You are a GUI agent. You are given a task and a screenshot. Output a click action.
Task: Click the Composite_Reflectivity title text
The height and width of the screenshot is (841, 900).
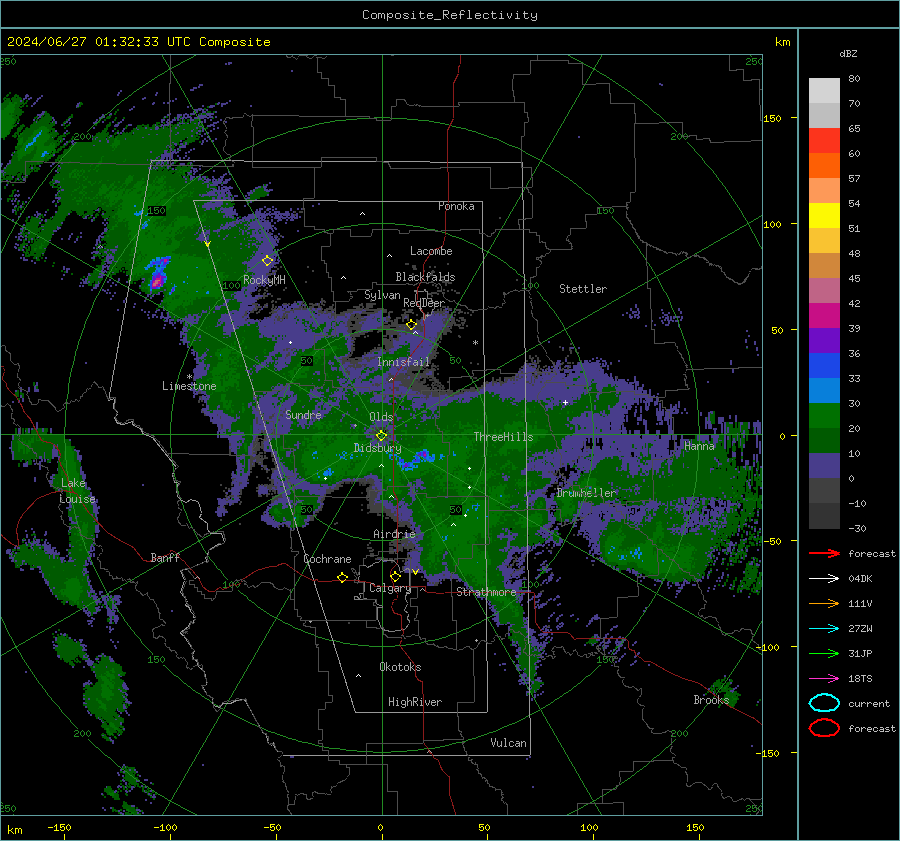pyautogui.click(x=450, y=15)
